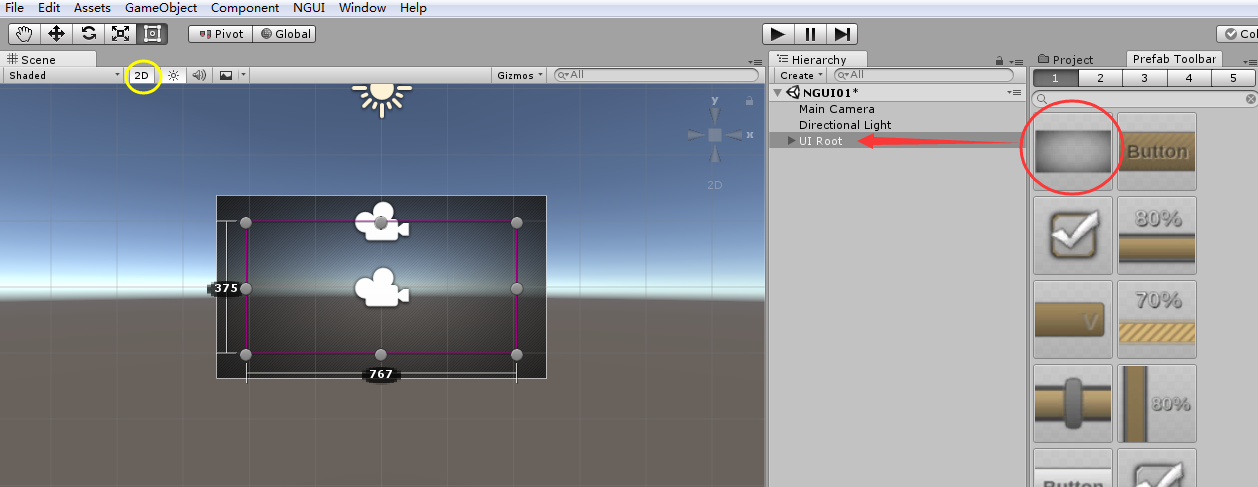Viewport: 1258px width, 487px height.
Task: Collapse the NGUI01 scene foldout
Action: point(779,93)
